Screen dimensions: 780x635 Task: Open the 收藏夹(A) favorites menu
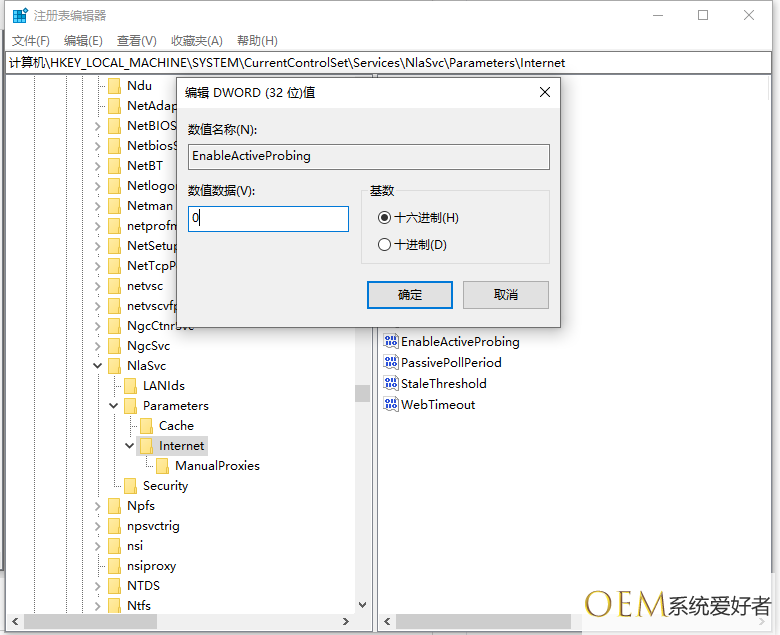(x=196, y=41)
